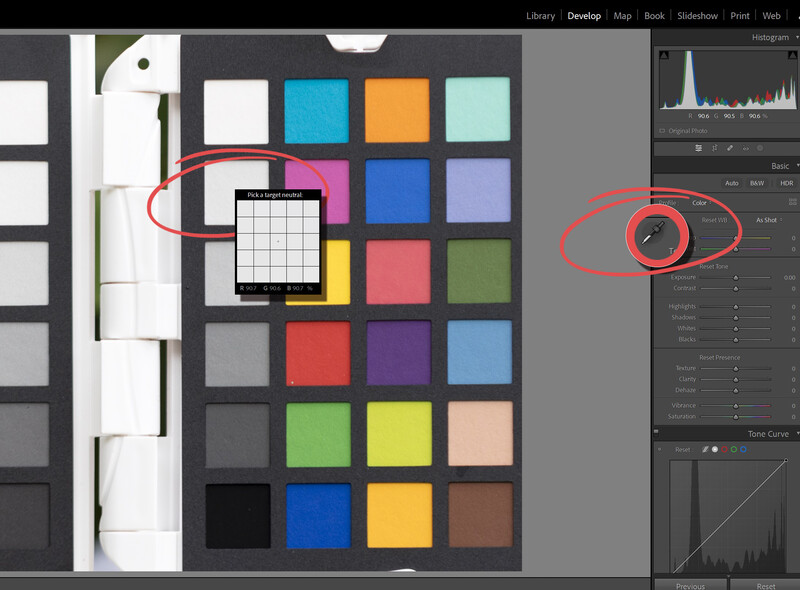
Task: Collapse the Basic panel
Action: point(797,165)
